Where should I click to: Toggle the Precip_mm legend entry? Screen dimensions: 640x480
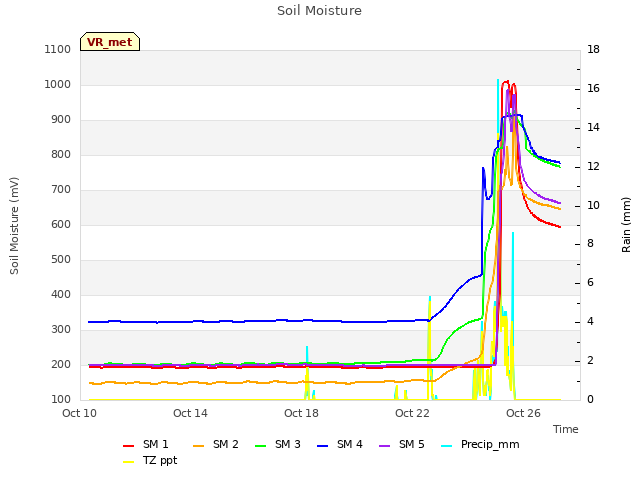(480, 444)
